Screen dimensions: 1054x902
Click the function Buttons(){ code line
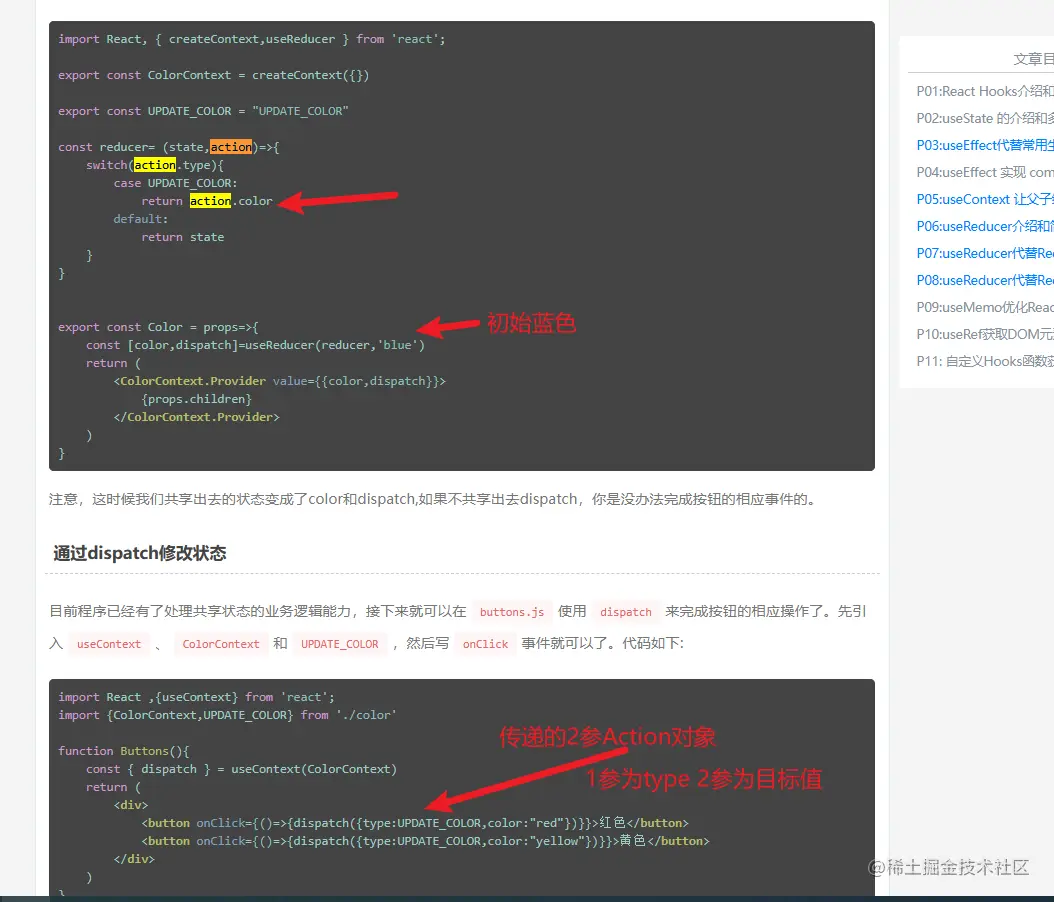coord(124,751)
